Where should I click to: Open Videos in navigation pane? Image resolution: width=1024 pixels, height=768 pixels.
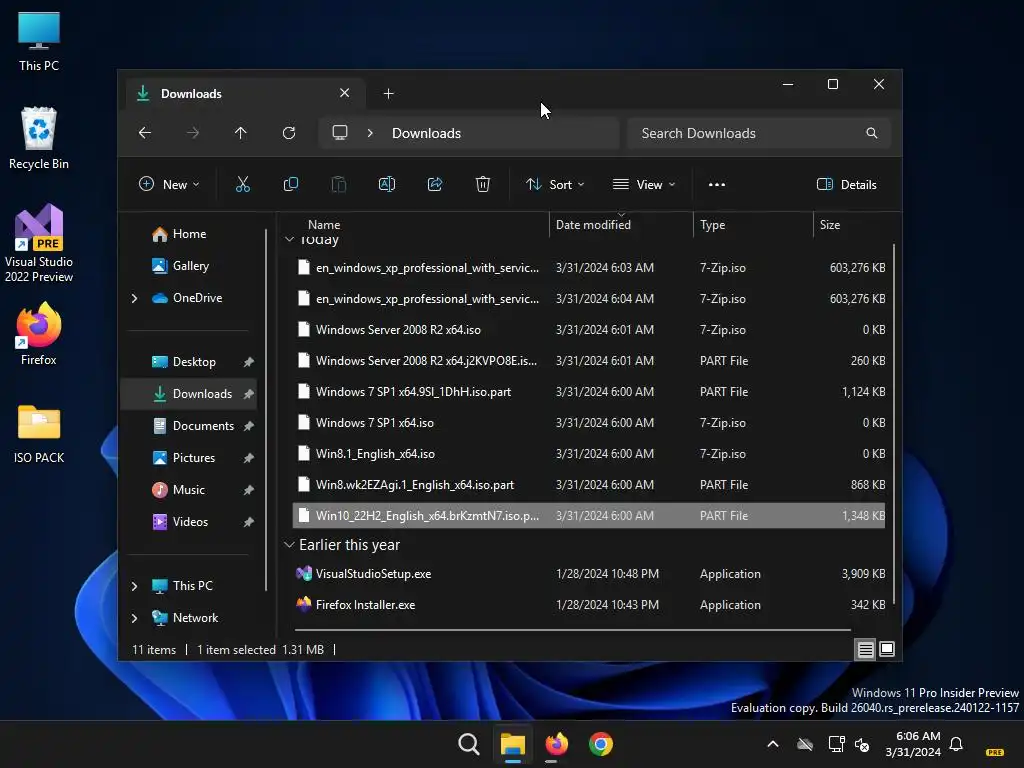tap(190, 522)
